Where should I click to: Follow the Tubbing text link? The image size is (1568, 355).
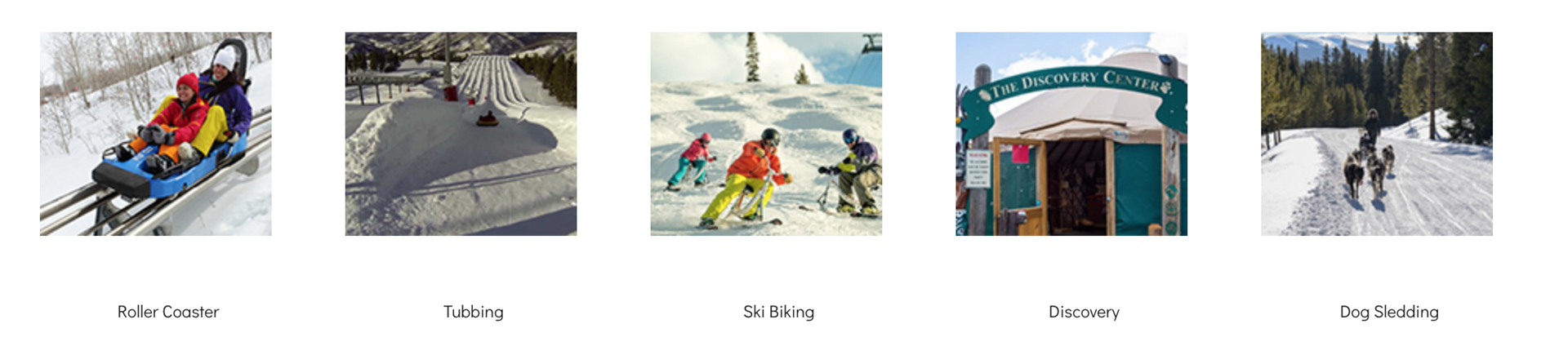pyautogui.click(x=474, y=312)
